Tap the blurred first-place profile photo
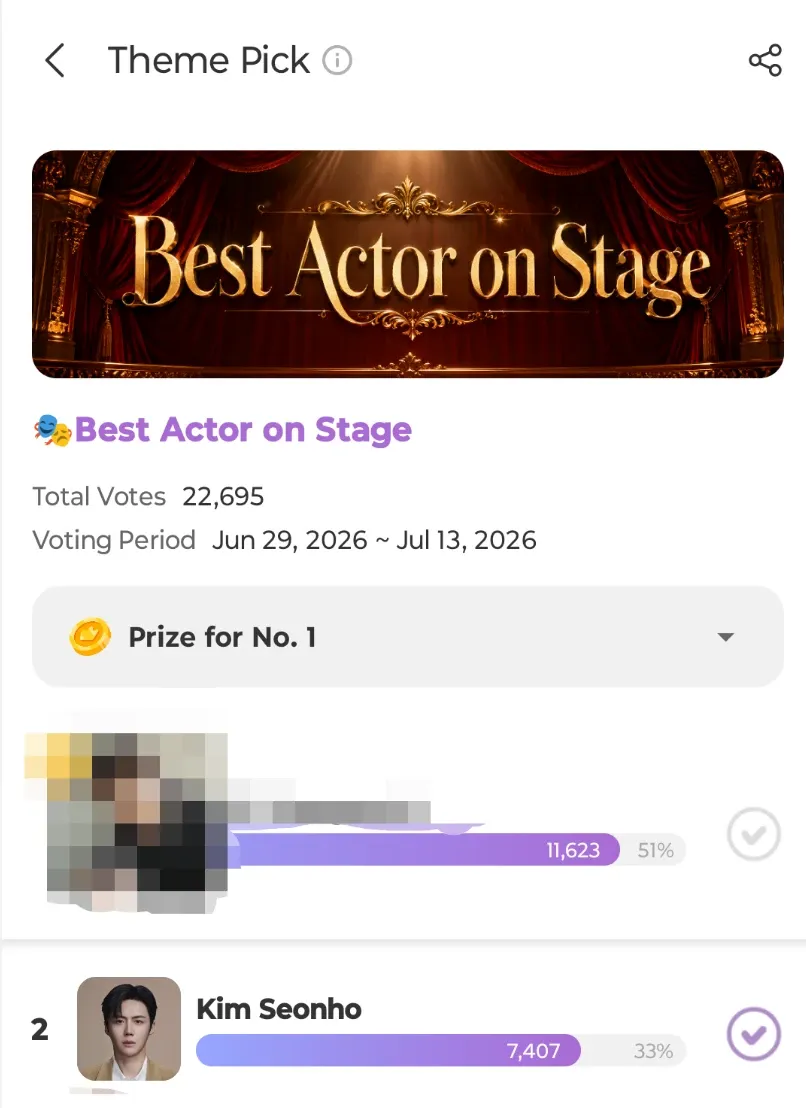806x1108 pixels. tap(127, 820)
